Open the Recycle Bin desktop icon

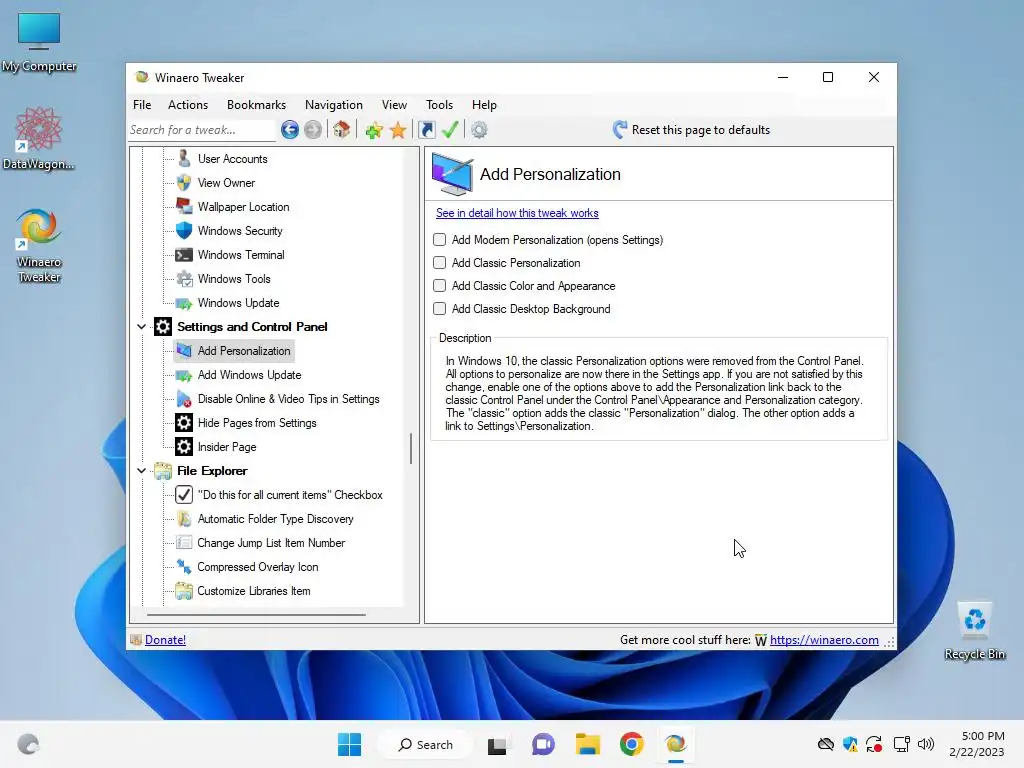pos(974,631)
